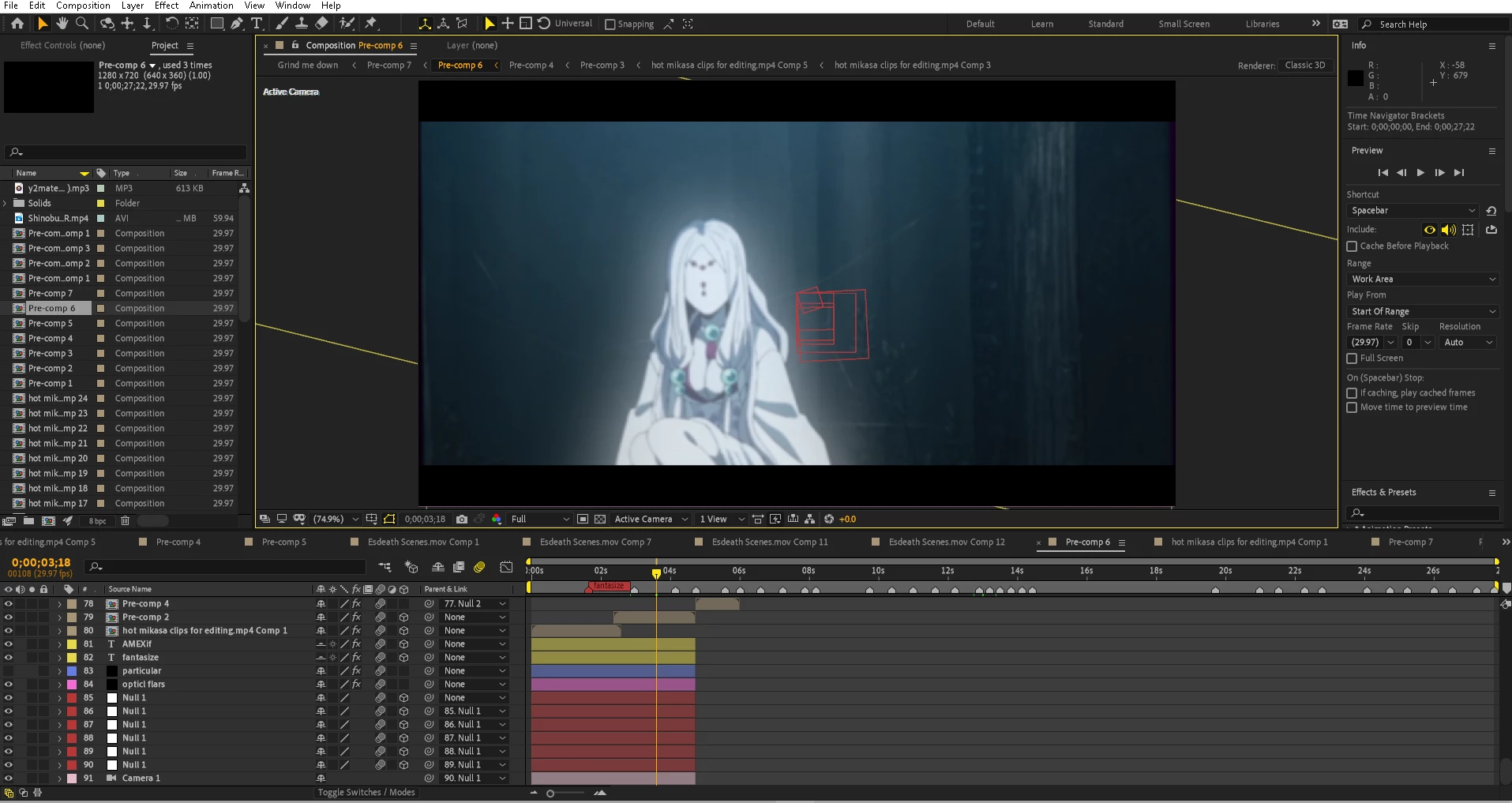Open the Animation menu
This screenshot has height=803, width=1512.
coord(211,6)
